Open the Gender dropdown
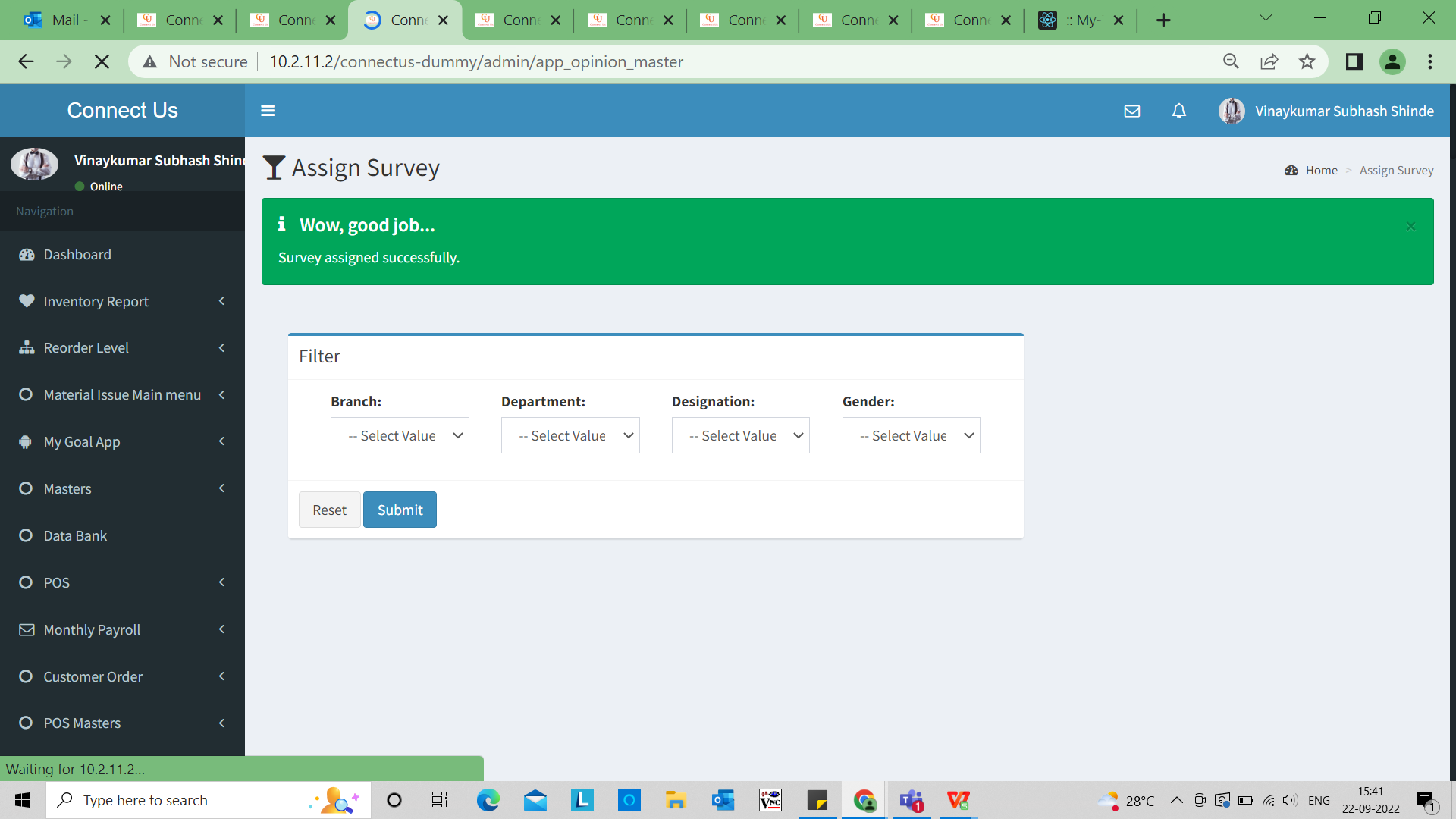This screenshot has width=1456, height=819. pos(912,435)
